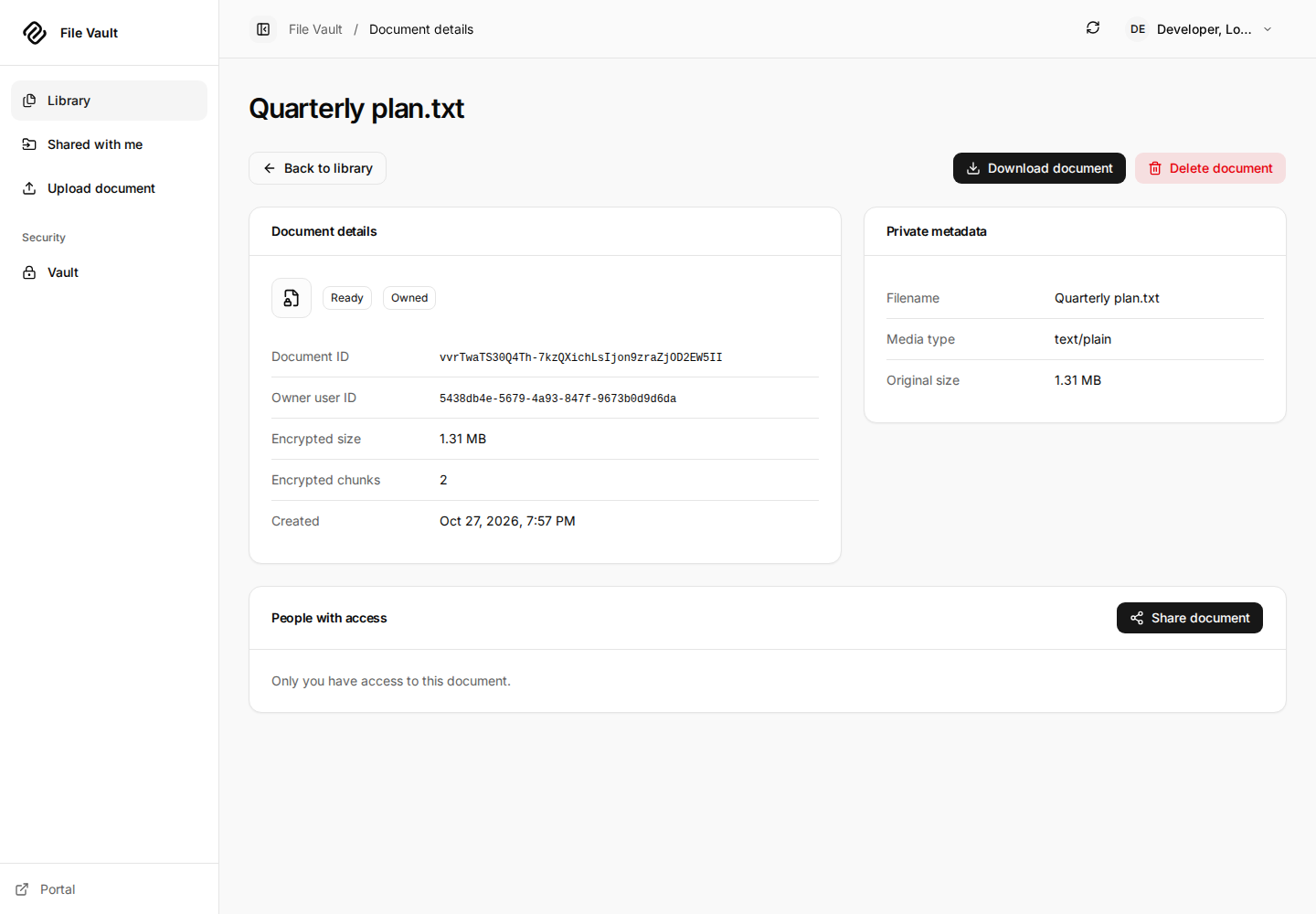The width and height of the screenshot is (1316, 914).
Task: Open Vault security section
Action: coord(109,272)
